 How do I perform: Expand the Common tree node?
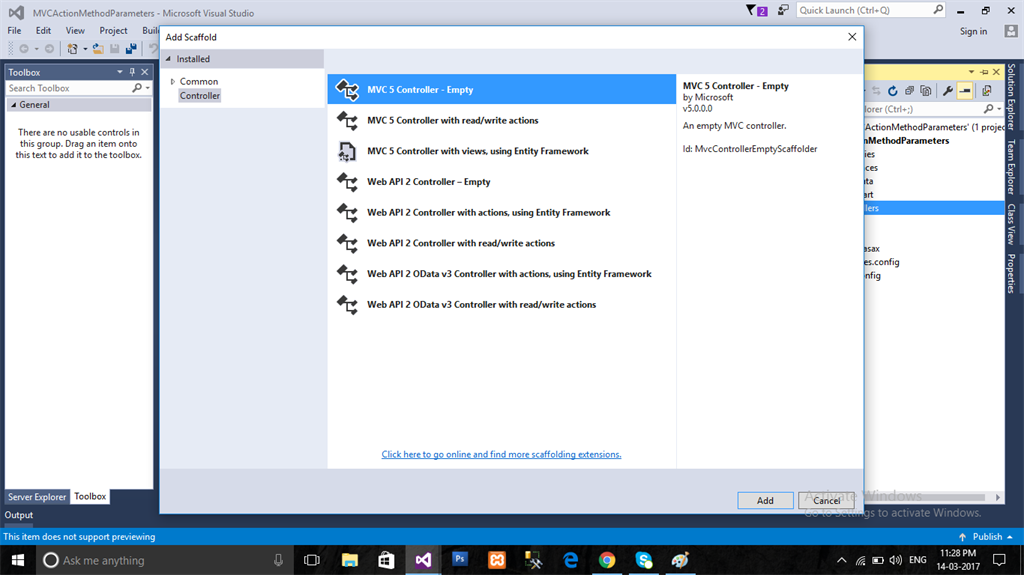point(172,82)
